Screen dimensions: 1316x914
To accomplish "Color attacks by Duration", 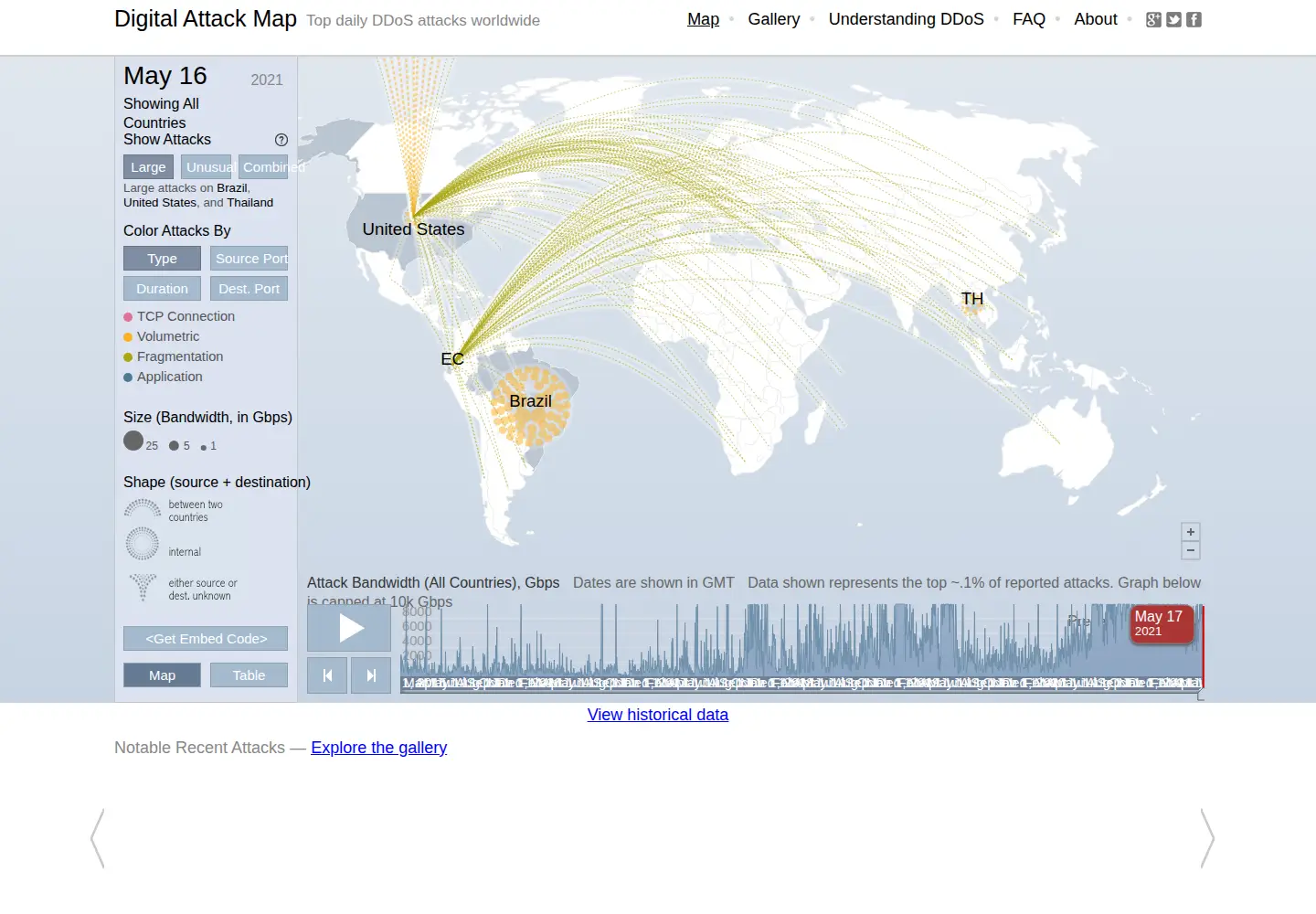I will [x=162, y=289].
